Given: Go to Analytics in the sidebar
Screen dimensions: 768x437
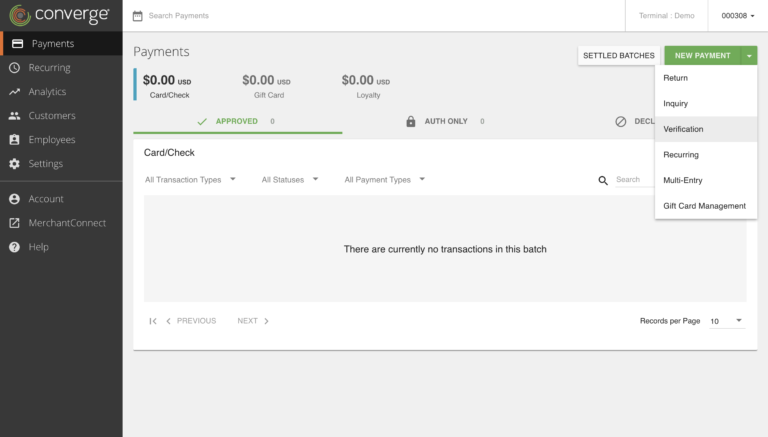Looking at the screenshot, I should tap(61, 92).
